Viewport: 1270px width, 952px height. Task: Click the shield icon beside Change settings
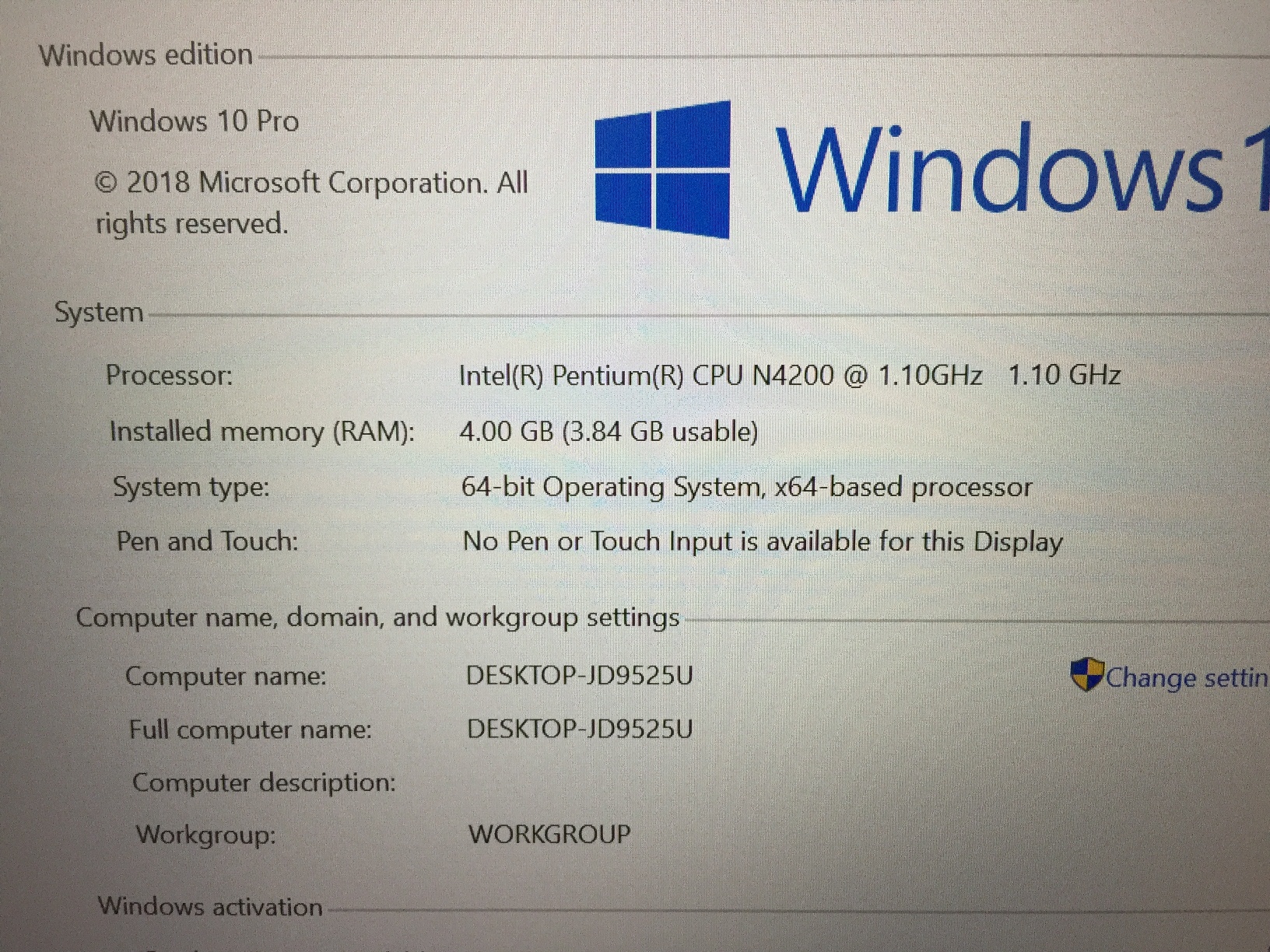(1086, 675)
